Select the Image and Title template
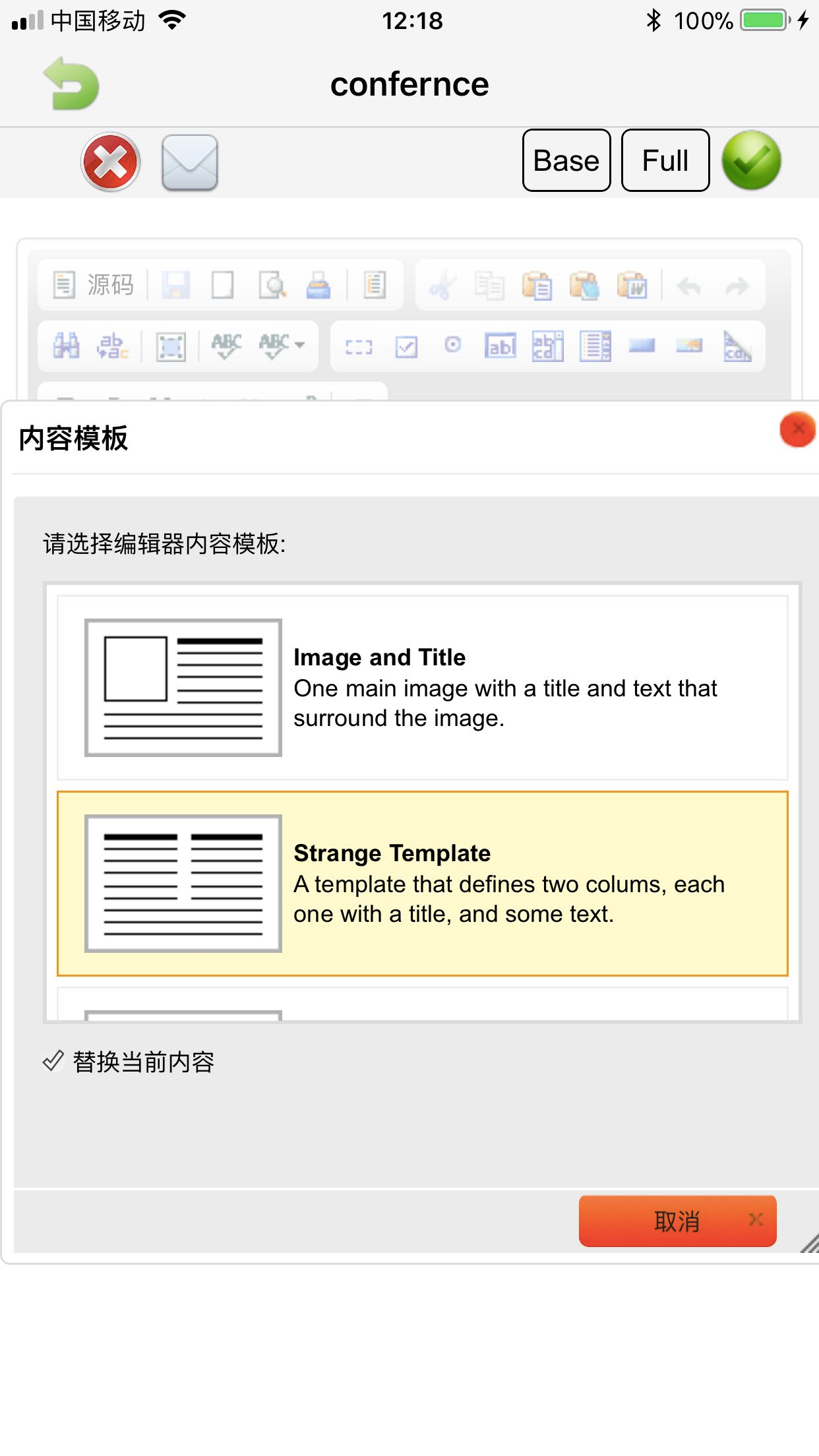 click(x=423, y=688)
